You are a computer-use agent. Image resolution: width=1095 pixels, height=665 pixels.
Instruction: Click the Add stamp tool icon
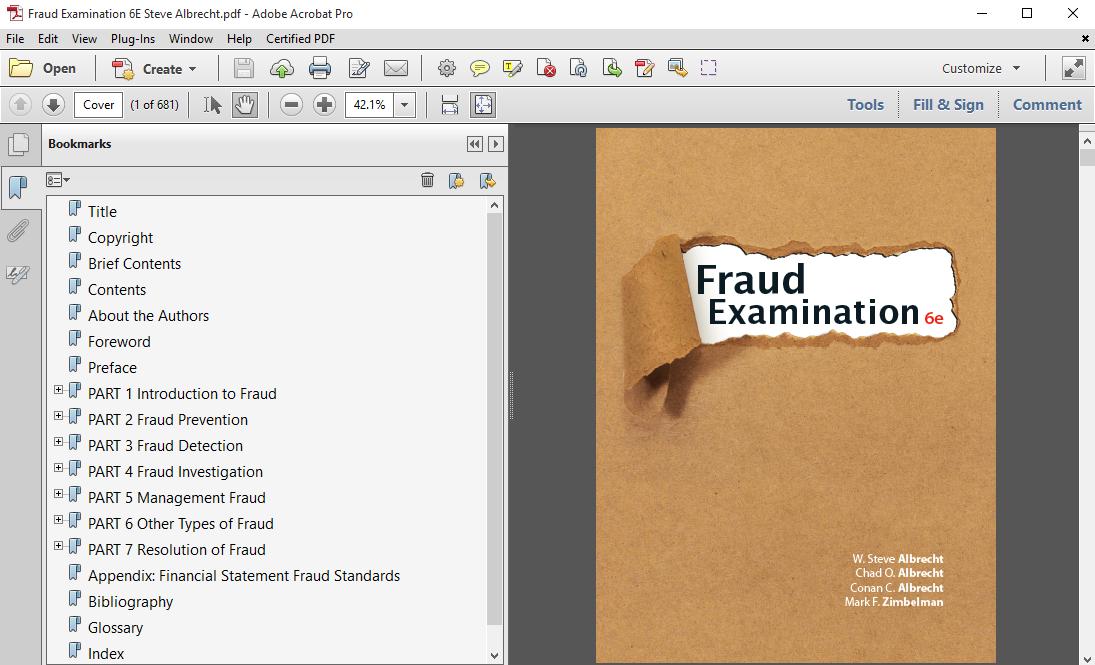pos(677,68)
